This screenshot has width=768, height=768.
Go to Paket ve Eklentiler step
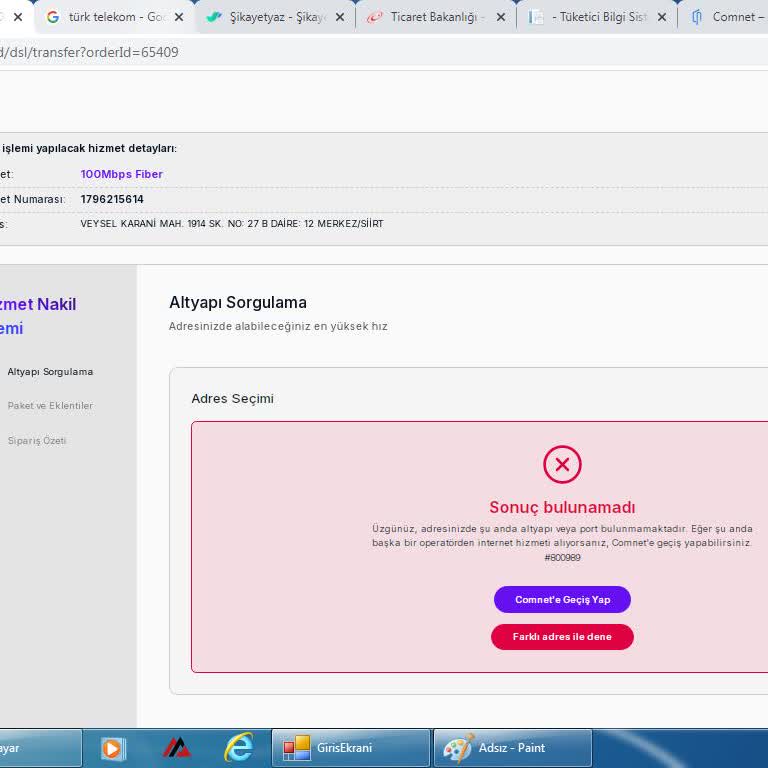tap(50, 406)
